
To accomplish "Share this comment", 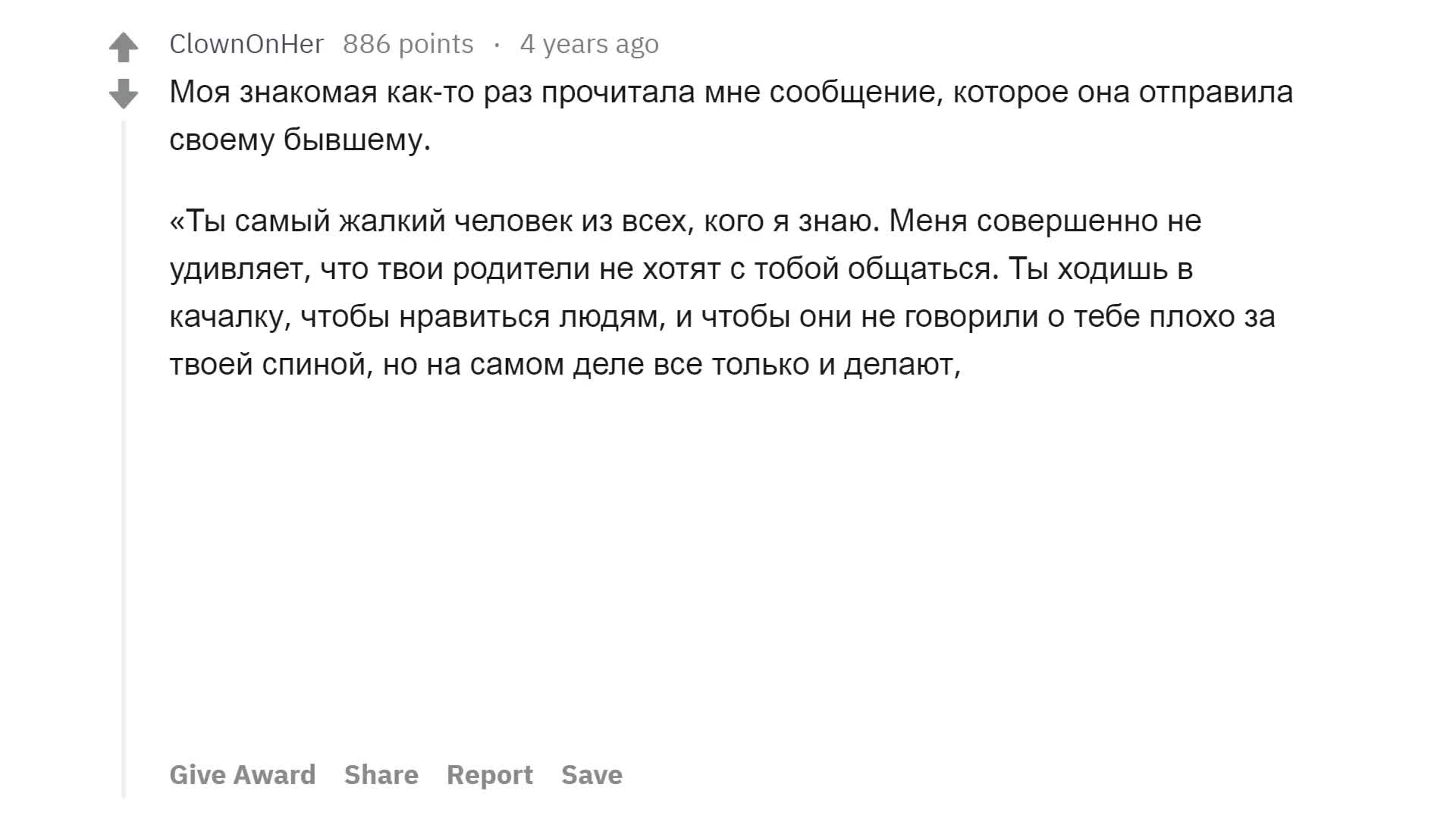I will coord(381,774).
